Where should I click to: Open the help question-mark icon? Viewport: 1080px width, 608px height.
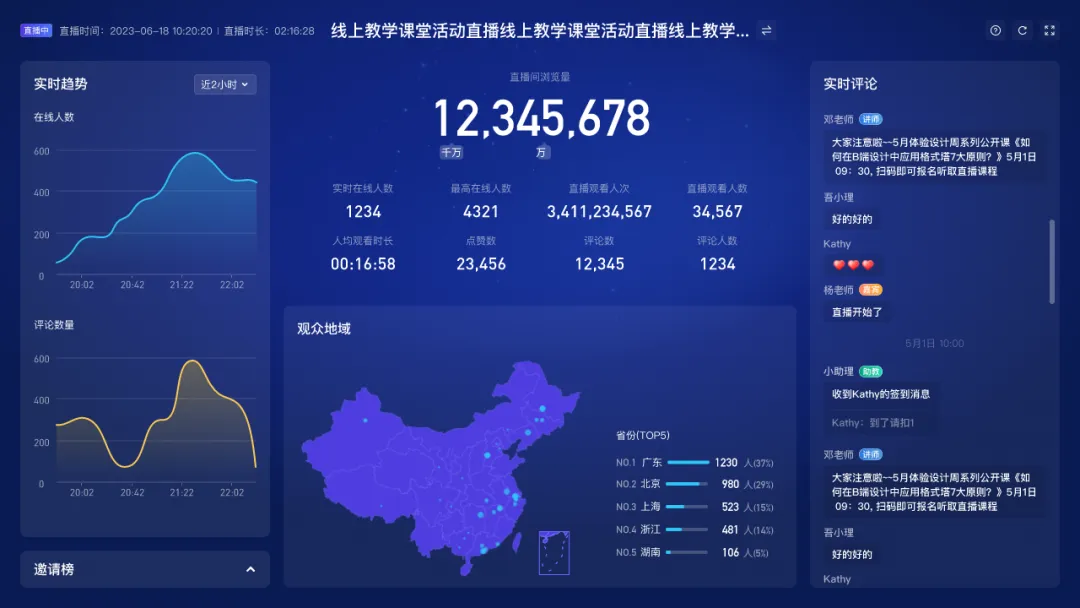click(x=995, y=30)
